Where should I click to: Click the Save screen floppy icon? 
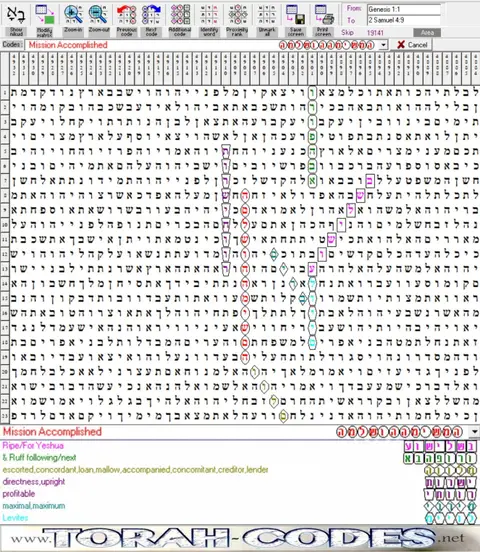click(x=295, y=14)
